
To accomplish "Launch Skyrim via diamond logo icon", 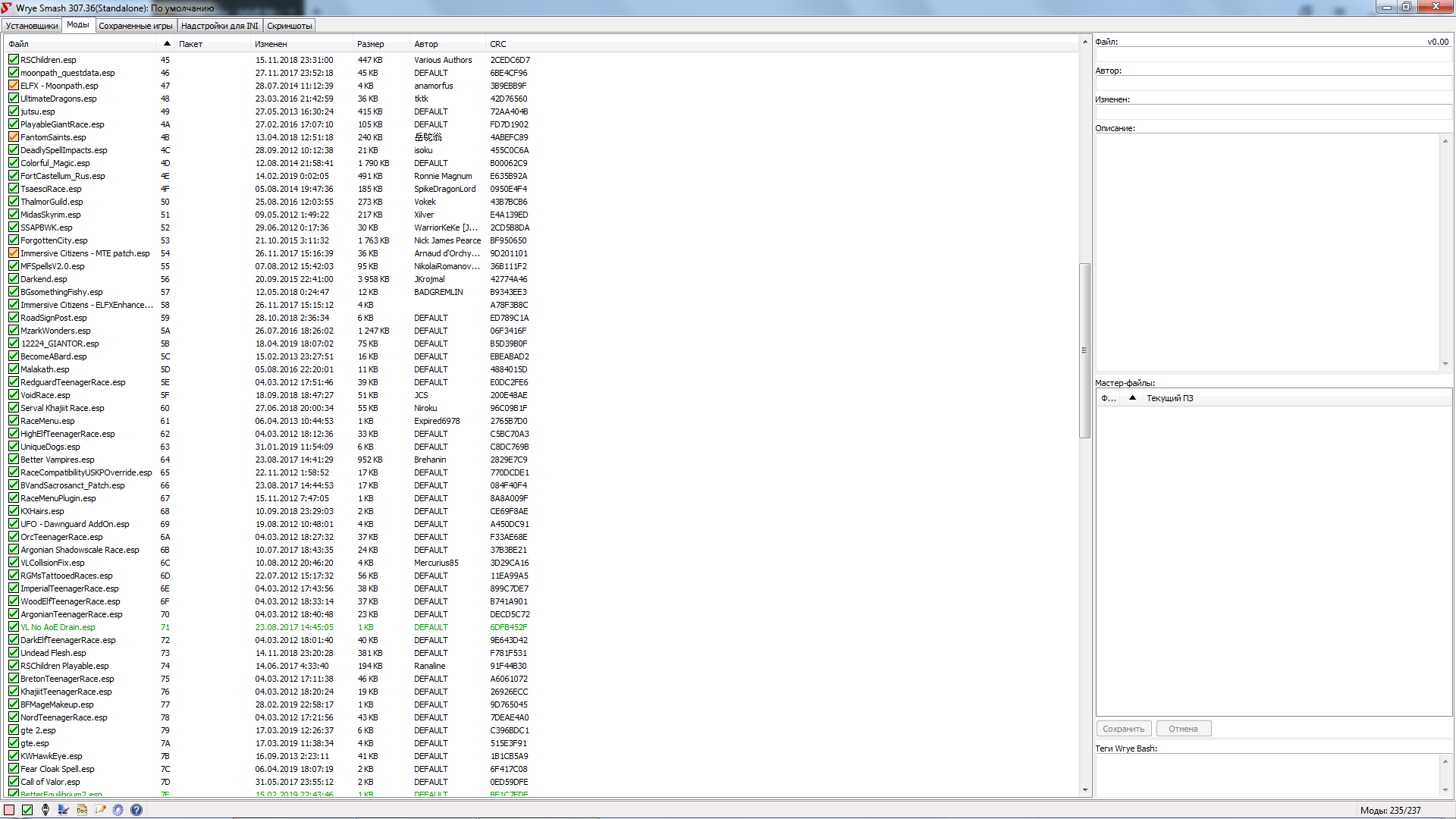I will tap(45, 810).
